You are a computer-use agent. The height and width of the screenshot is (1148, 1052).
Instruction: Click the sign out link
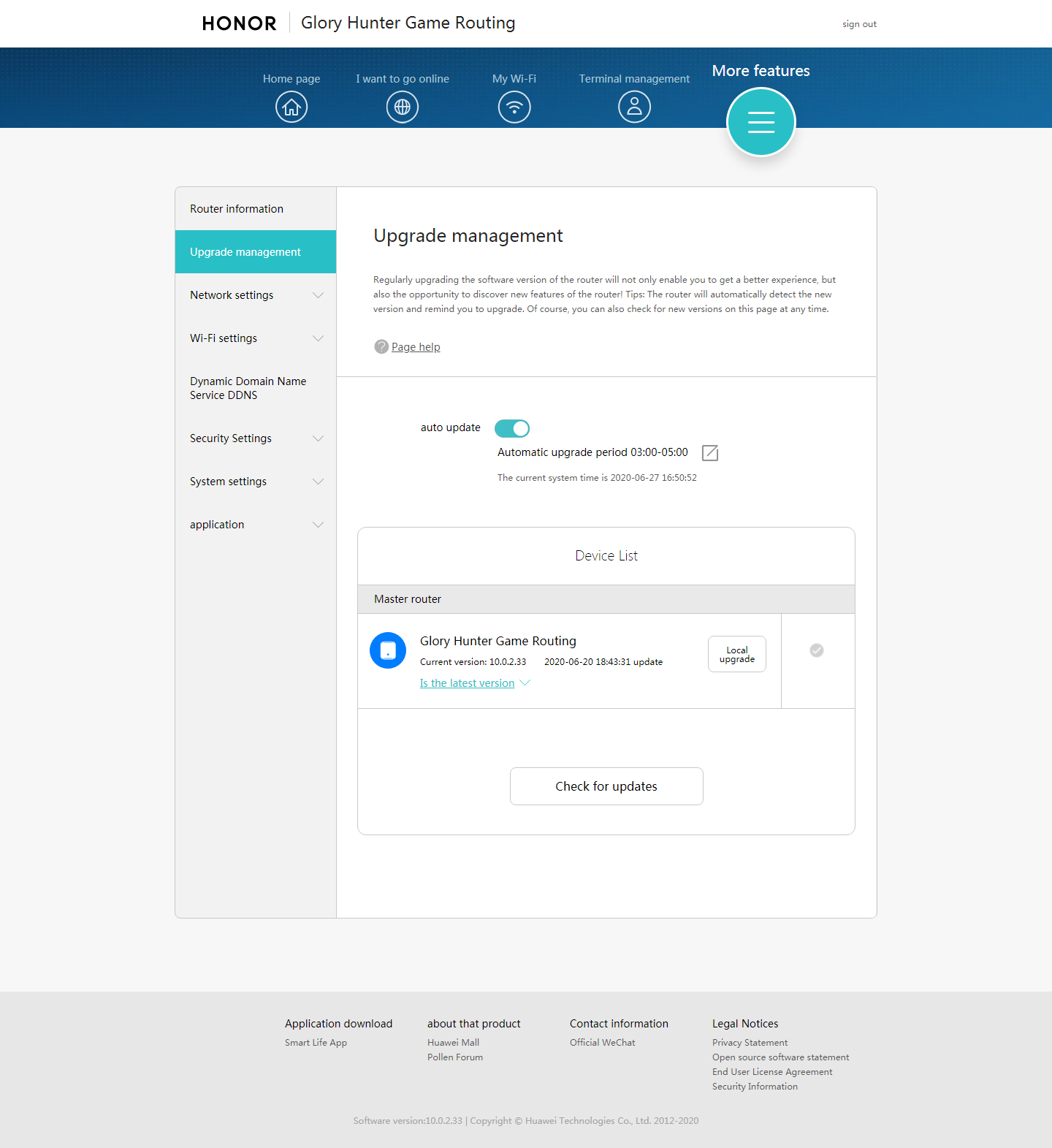click(x=859, y=24)
